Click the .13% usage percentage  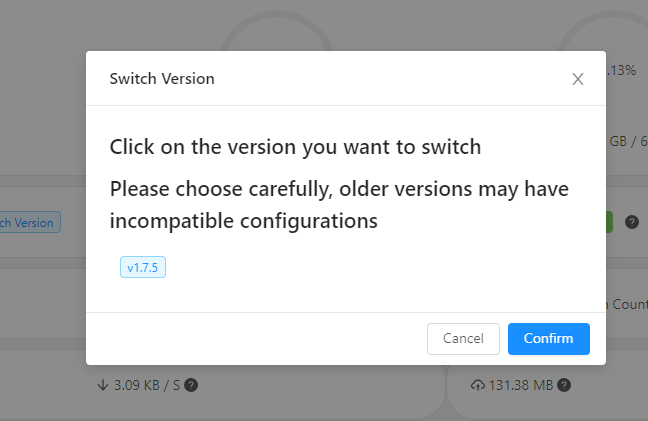[x=621, y=70]
